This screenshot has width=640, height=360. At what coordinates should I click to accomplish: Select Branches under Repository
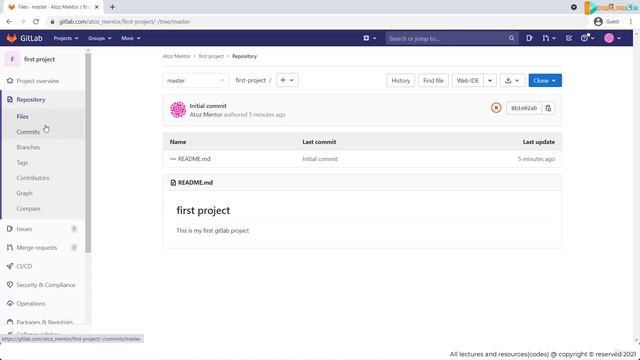click(x=28, y=147)
